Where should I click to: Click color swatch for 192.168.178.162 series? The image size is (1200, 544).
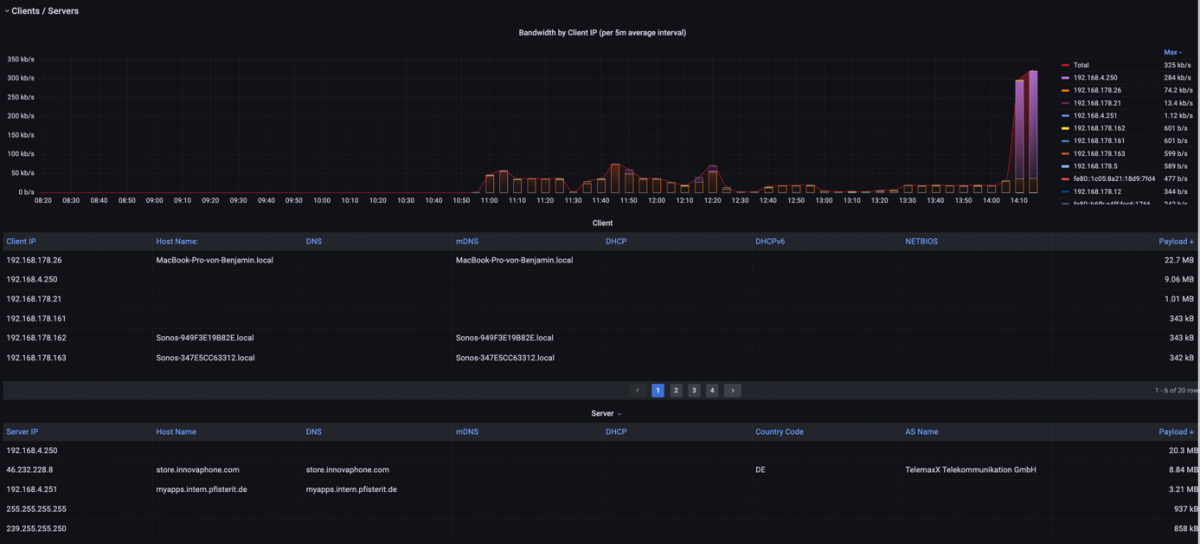[1065, 128]
